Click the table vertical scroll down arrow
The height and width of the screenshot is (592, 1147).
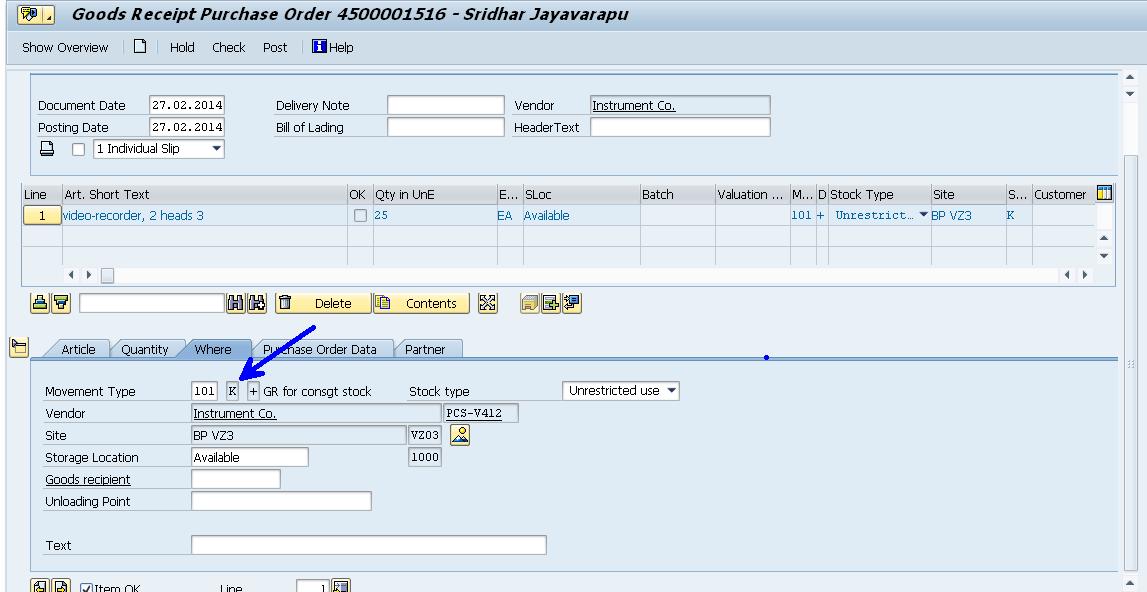point(1105,256)
